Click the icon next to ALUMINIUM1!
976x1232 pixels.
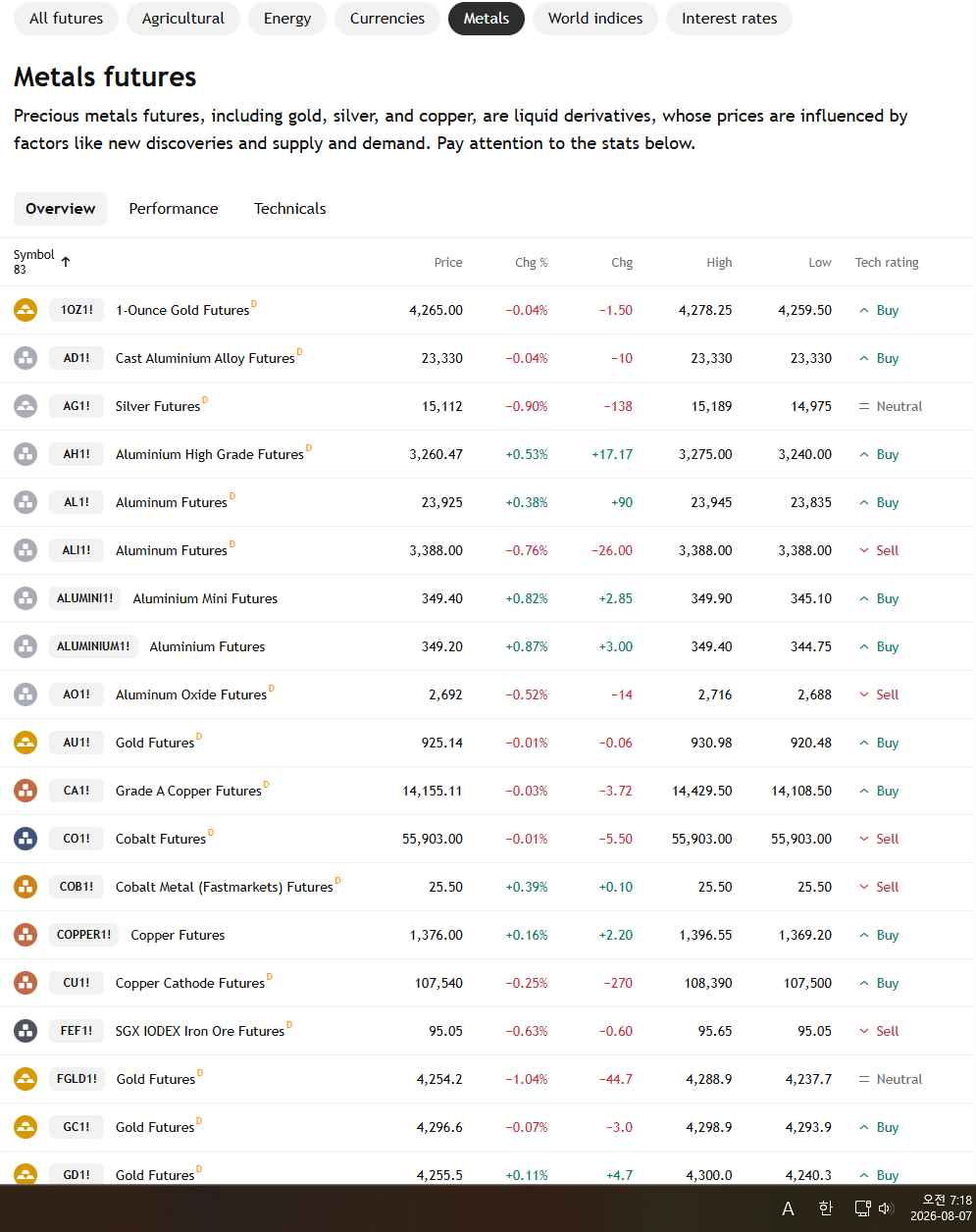(26, 646)
